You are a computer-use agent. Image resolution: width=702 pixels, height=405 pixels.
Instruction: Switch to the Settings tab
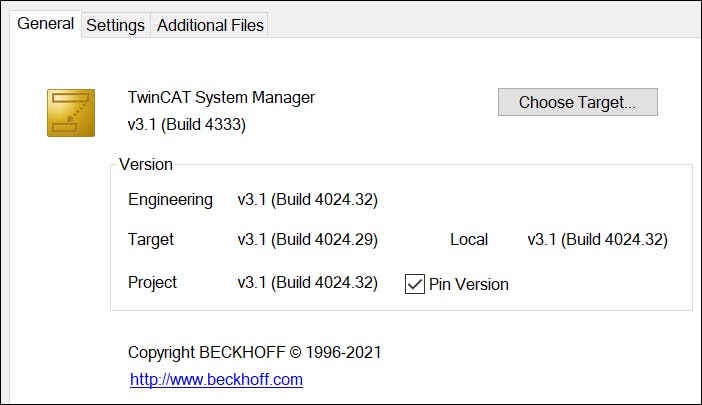point(115,25)
